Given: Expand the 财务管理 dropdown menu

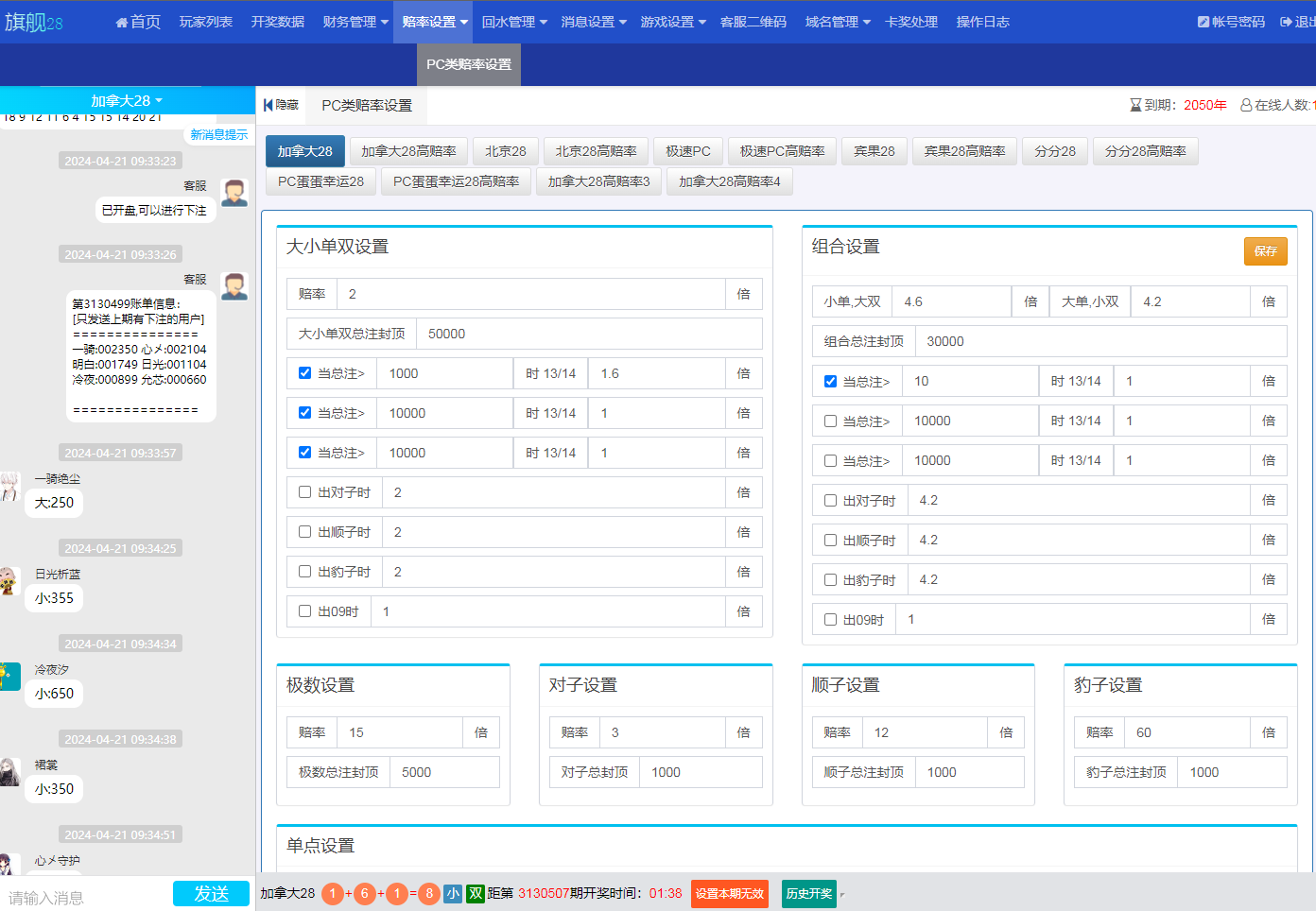Looking at the screenshot, I should (x=355, y=22).
